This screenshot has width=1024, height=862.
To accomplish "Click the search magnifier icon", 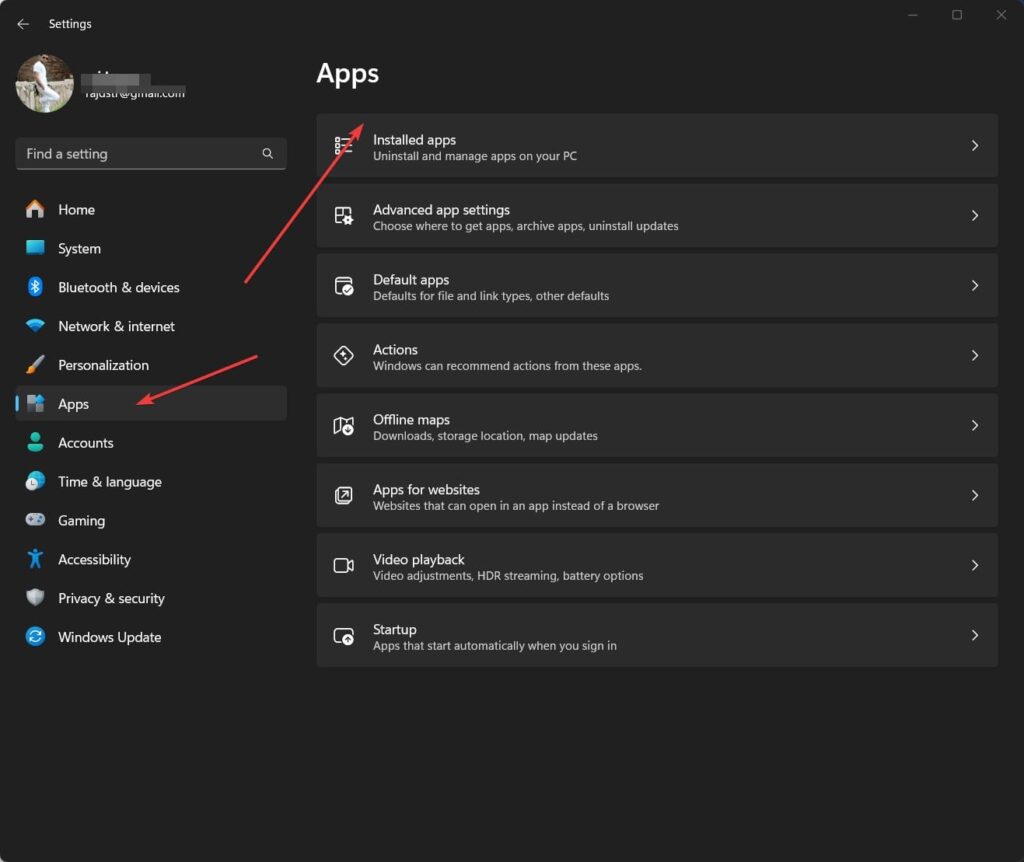I will [x=268, y=154].
